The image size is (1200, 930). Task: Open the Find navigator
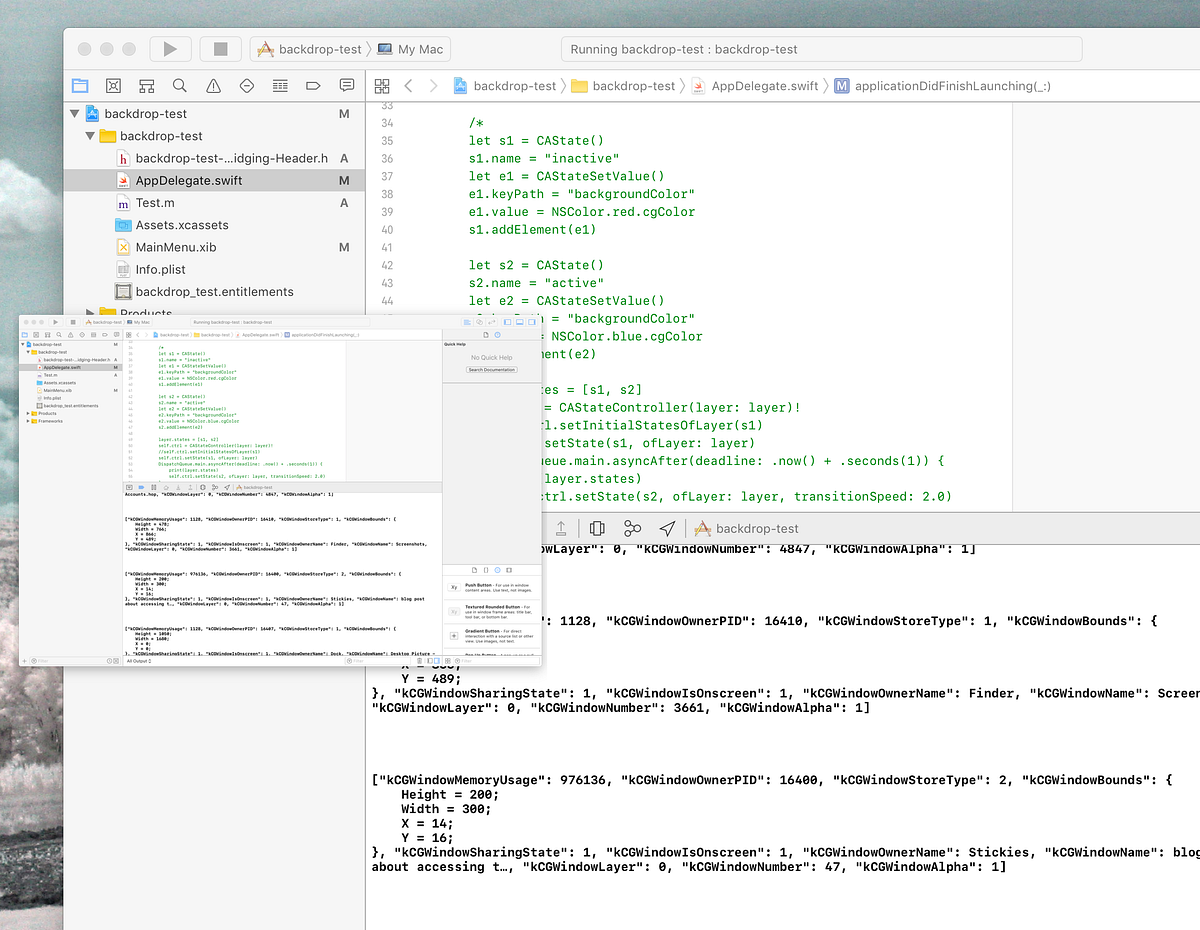coord(180,86)
